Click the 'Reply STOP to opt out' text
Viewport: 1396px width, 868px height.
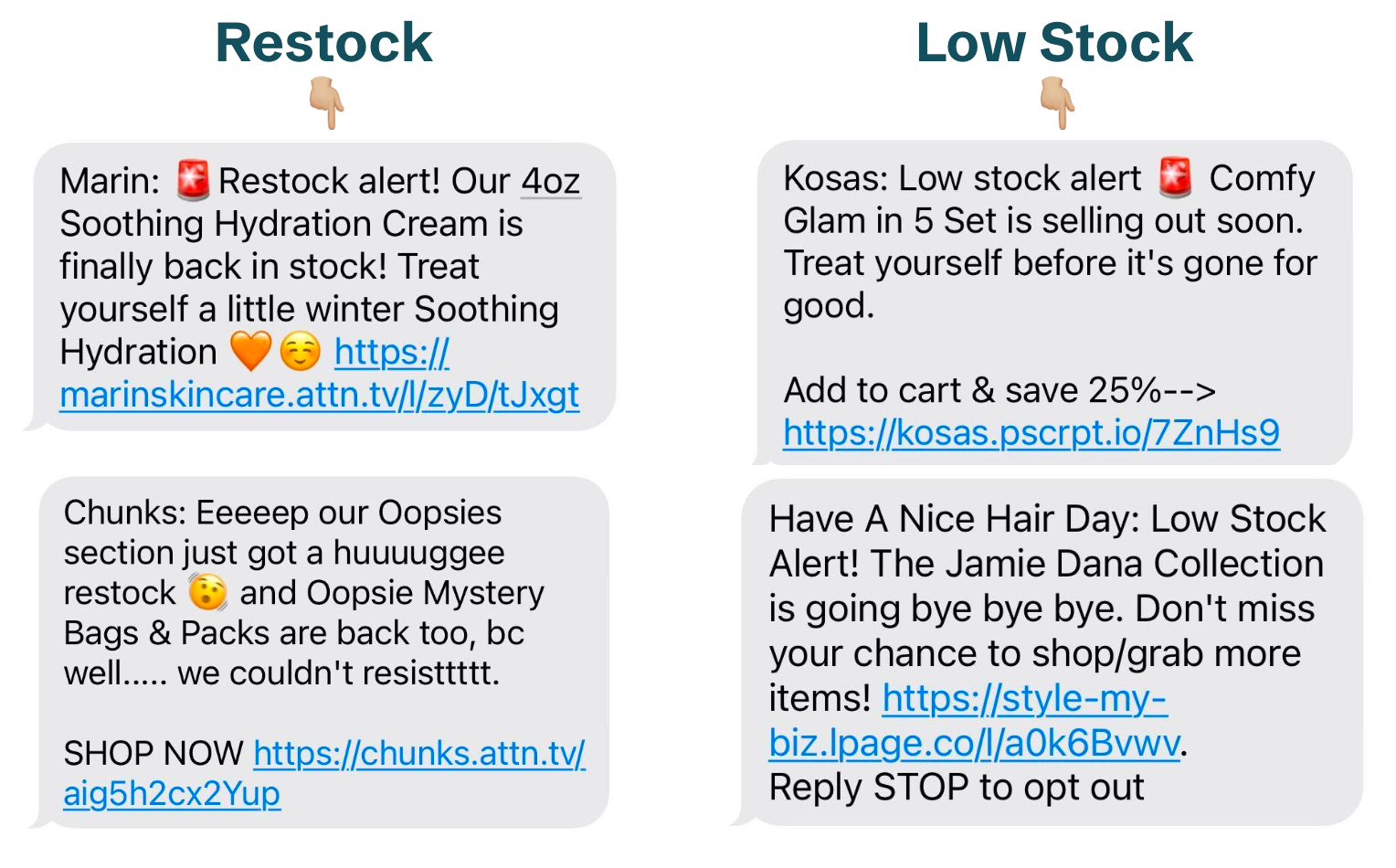(x=957, y=787)
